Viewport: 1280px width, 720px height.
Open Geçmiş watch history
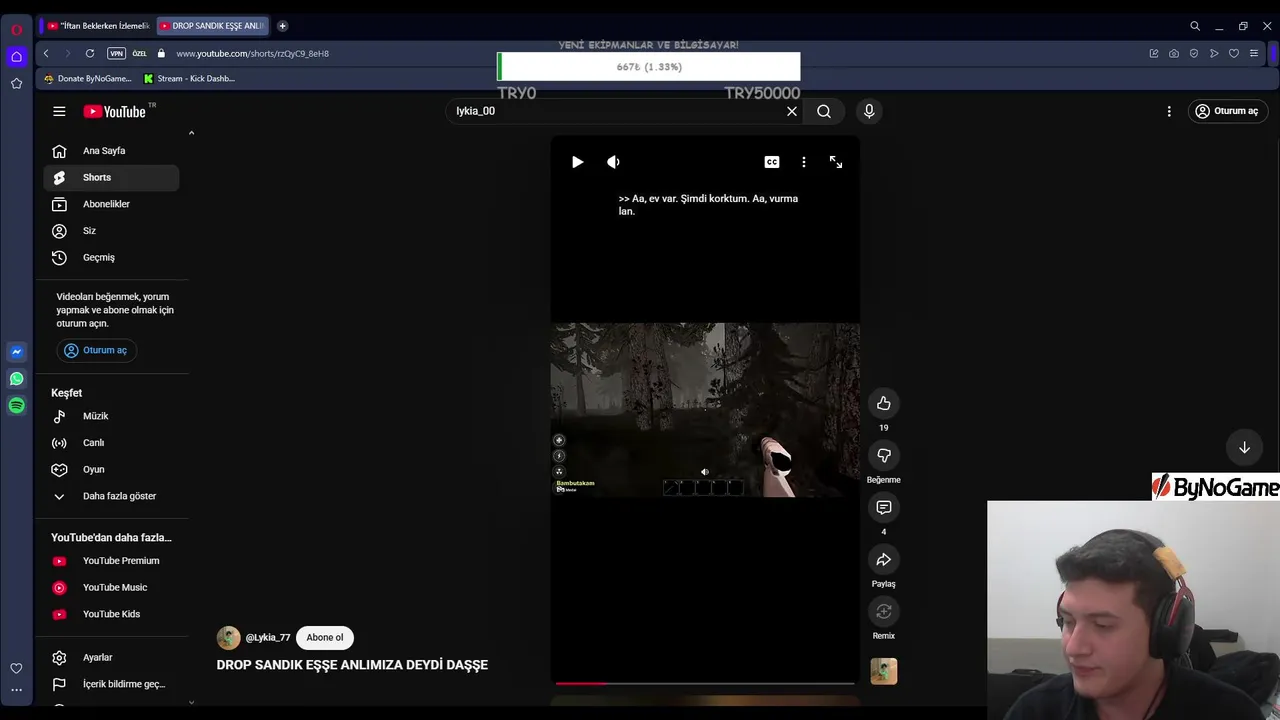111,257
